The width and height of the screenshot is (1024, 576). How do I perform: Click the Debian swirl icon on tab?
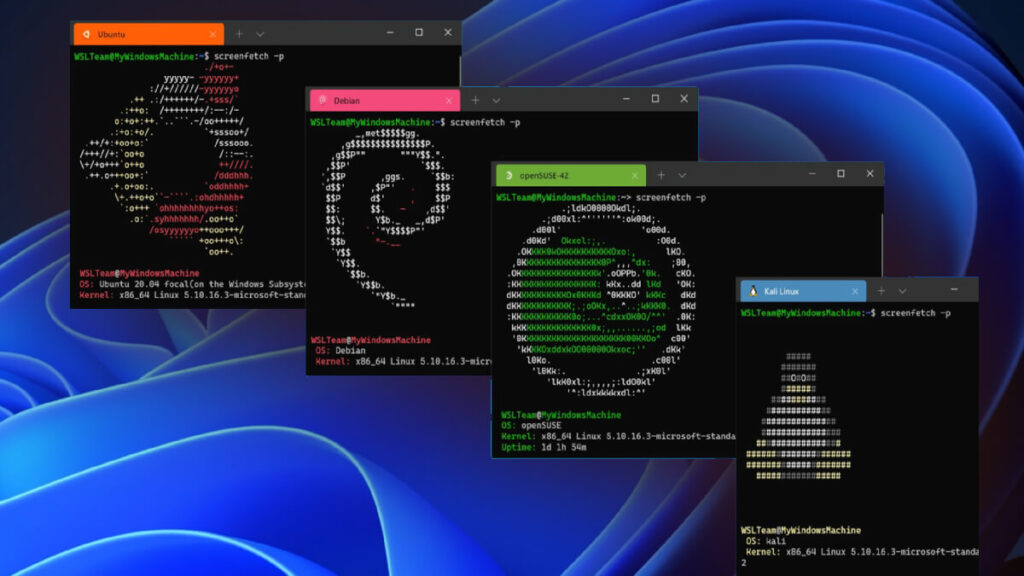tap(323, 100)
